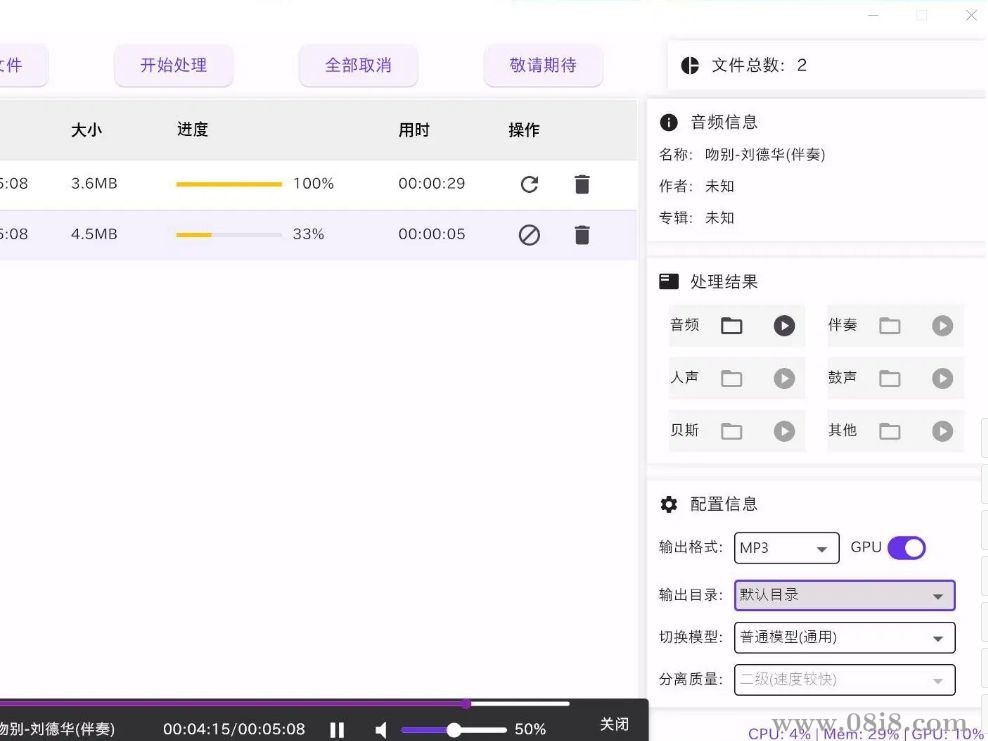Open the 人声 vocals output folder
The width and height of the screenshot is (988, 741).
click(731, 378)
